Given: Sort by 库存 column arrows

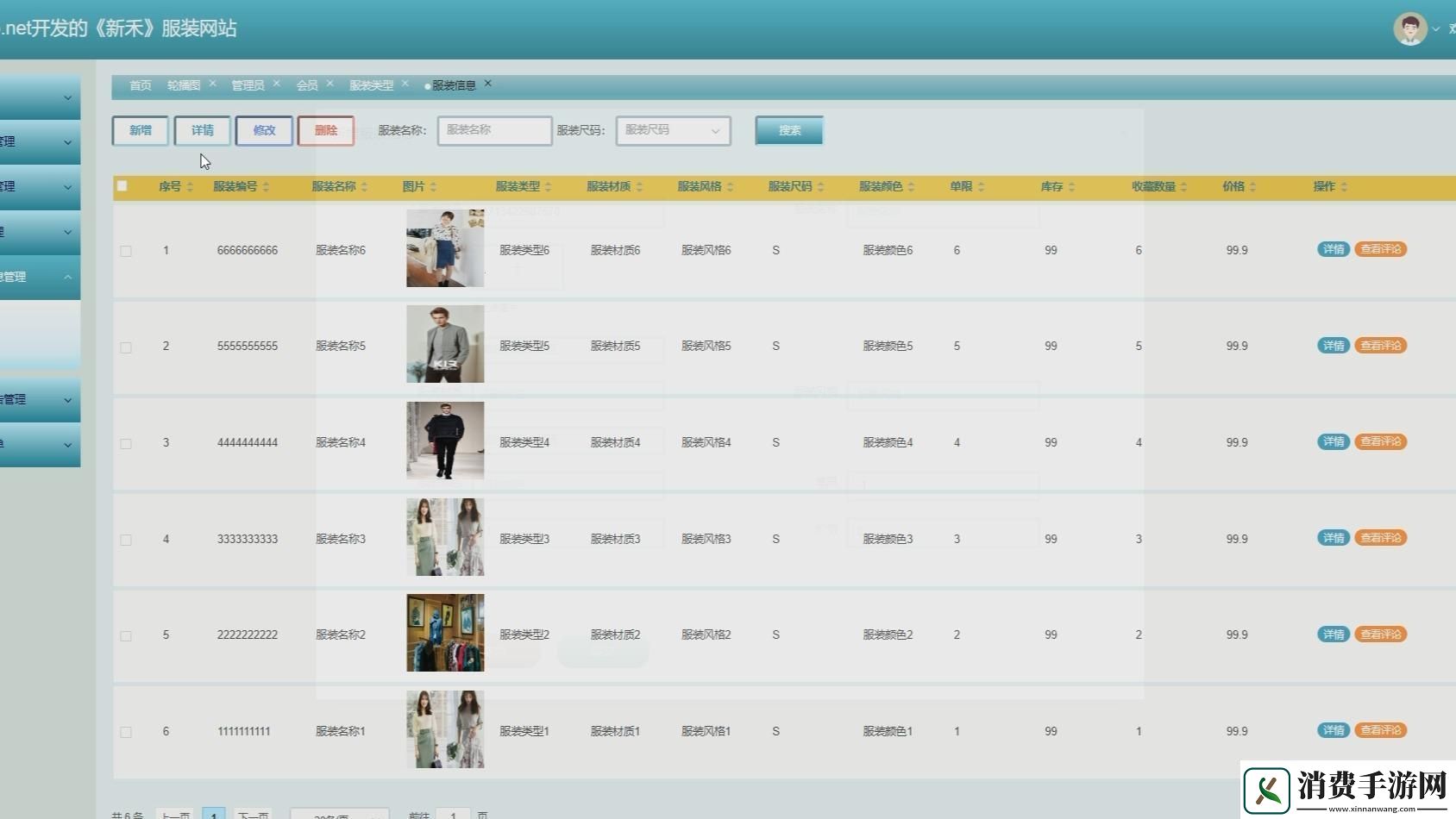Looking at the screenshot, I should point(1071,187).
